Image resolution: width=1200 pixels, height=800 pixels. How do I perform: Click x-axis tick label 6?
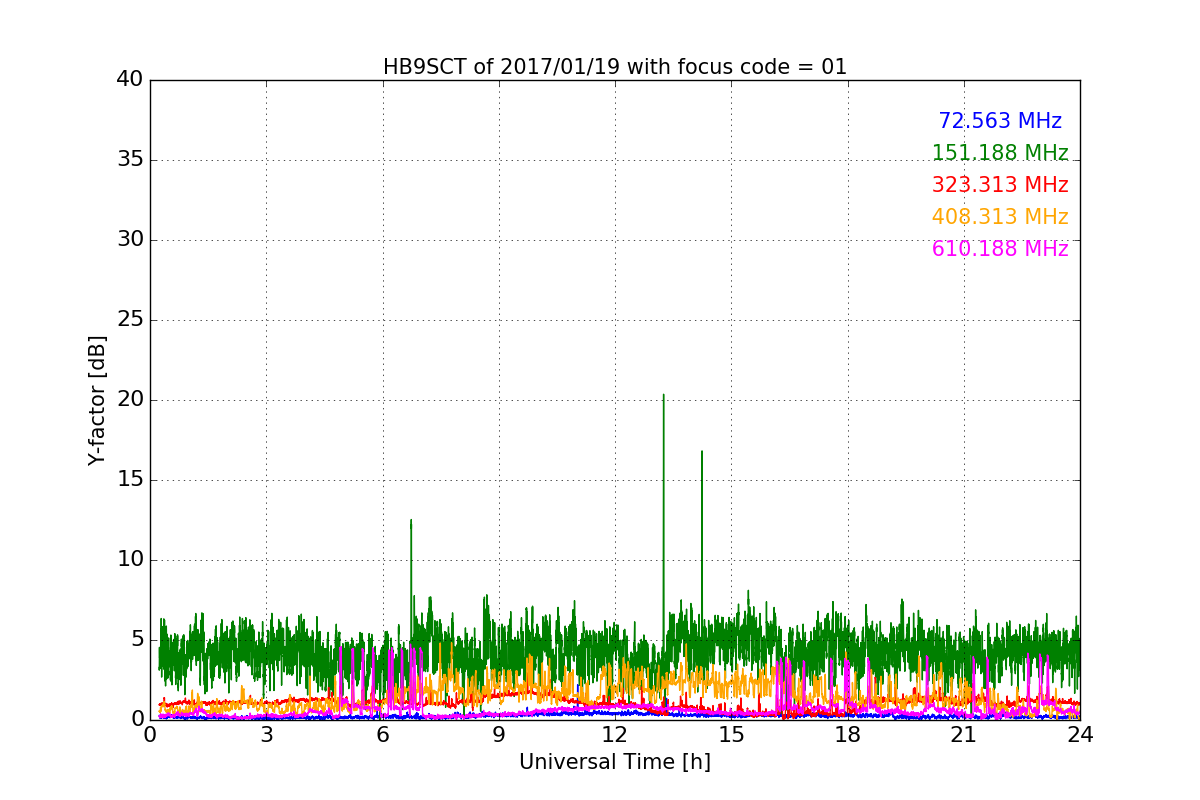[x=383, y=735]
